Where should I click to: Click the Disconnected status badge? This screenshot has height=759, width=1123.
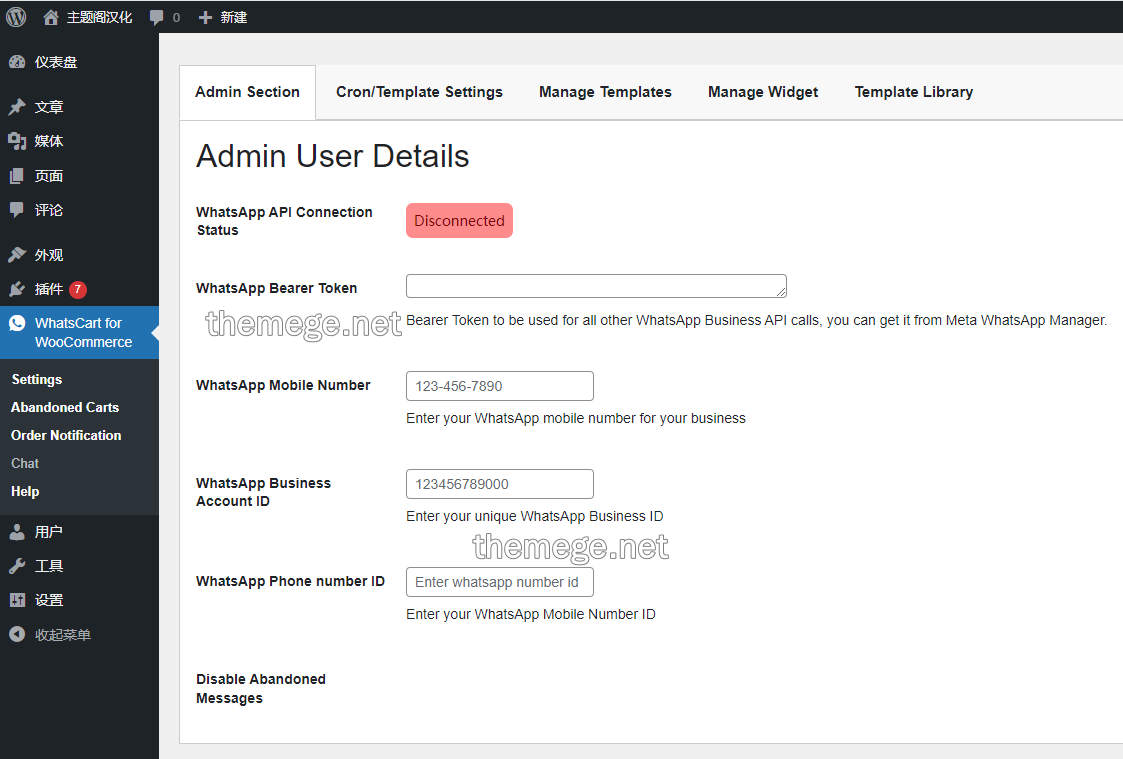(459, 221)
